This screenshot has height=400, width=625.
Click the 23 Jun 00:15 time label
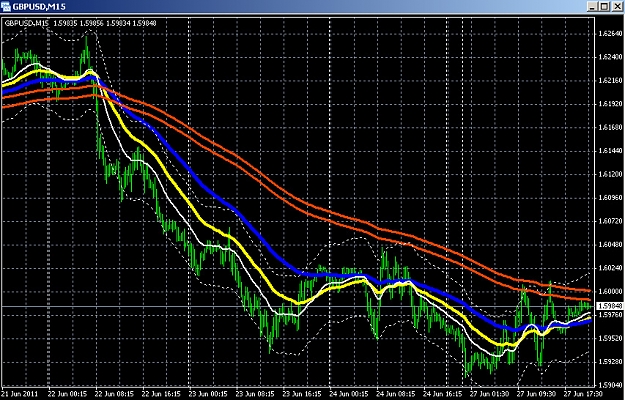[208, 394]
